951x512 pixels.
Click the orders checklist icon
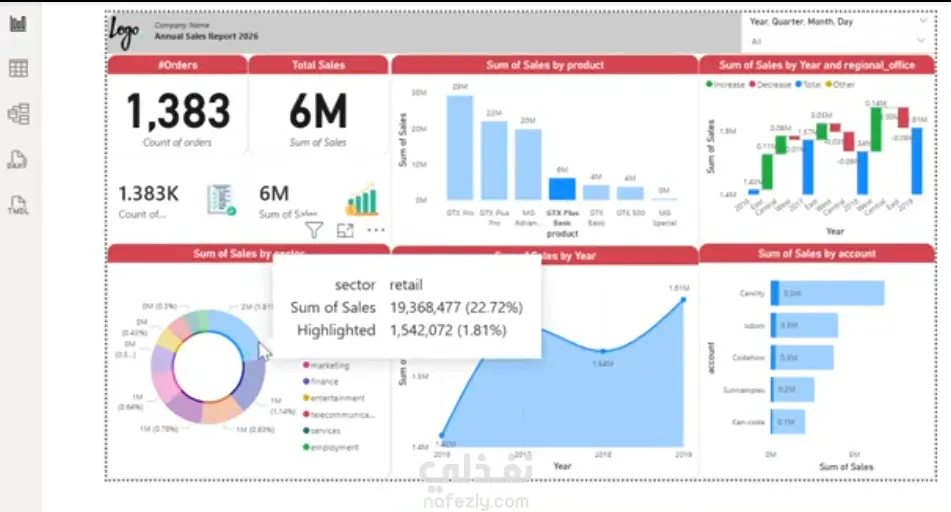coord(221,200)
